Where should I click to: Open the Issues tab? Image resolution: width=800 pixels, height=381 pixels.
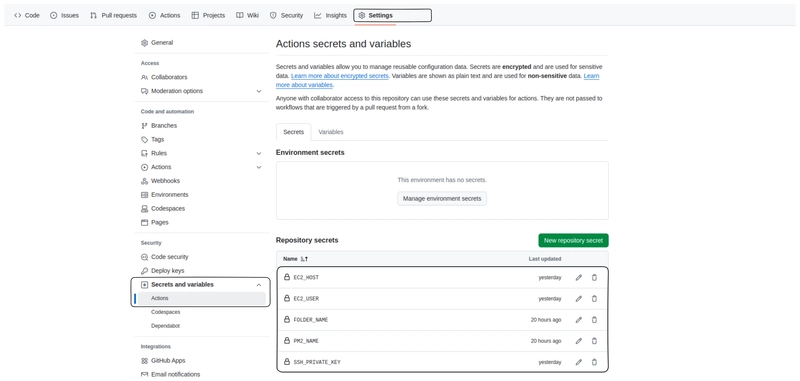(64, 15)
